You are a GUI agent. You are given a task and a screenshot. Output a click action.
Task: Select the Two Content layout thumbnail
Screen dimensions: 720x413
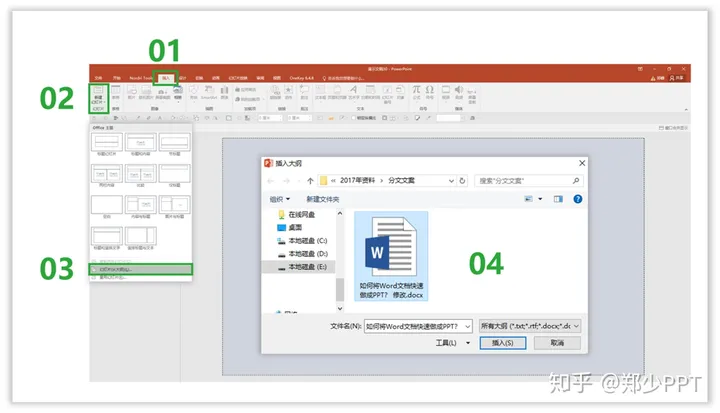click(x=107, y=173)
